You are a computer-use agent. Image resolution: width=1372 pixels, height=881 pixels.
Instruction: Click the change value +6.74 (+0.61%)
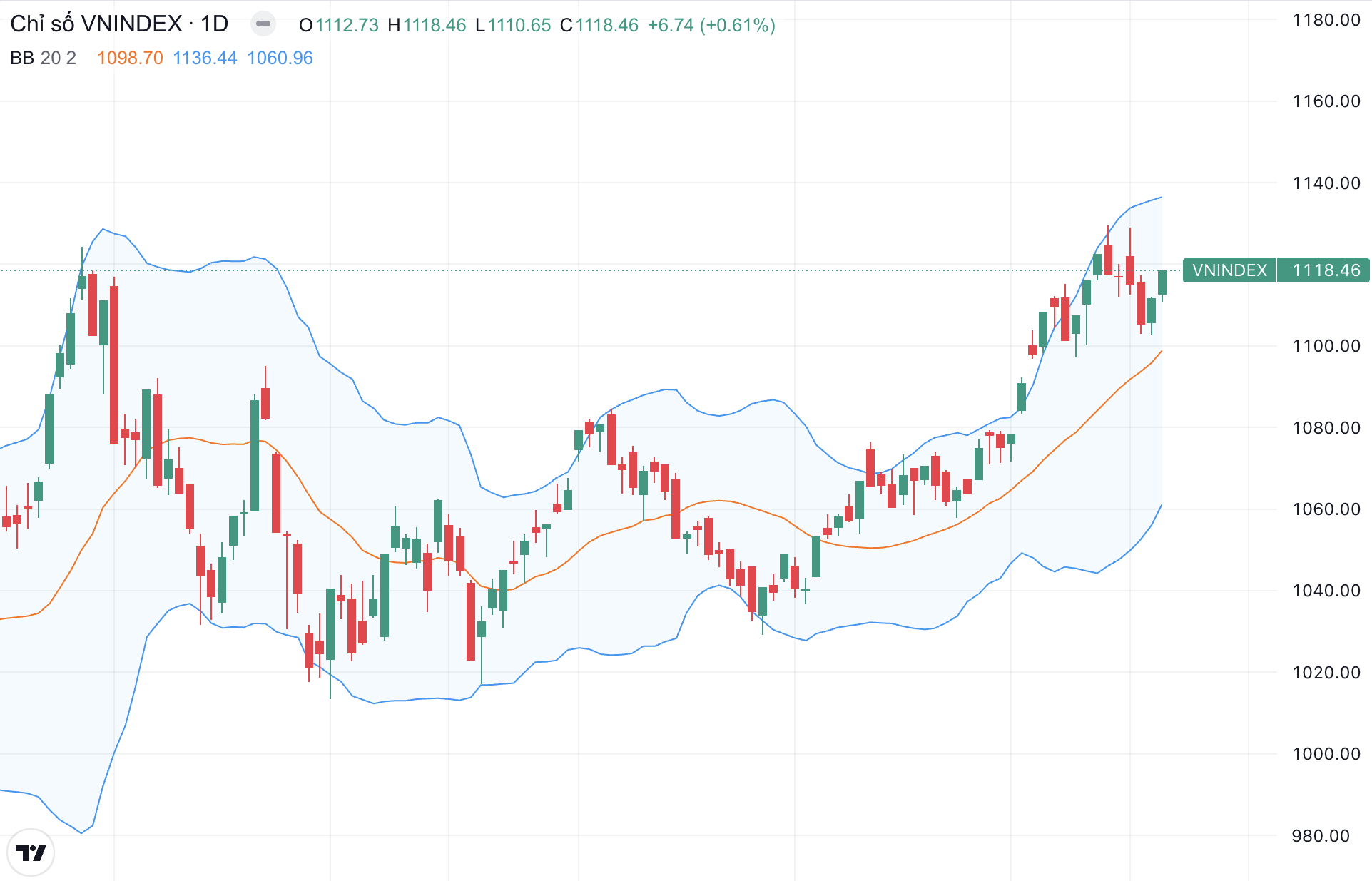point(711,25)
